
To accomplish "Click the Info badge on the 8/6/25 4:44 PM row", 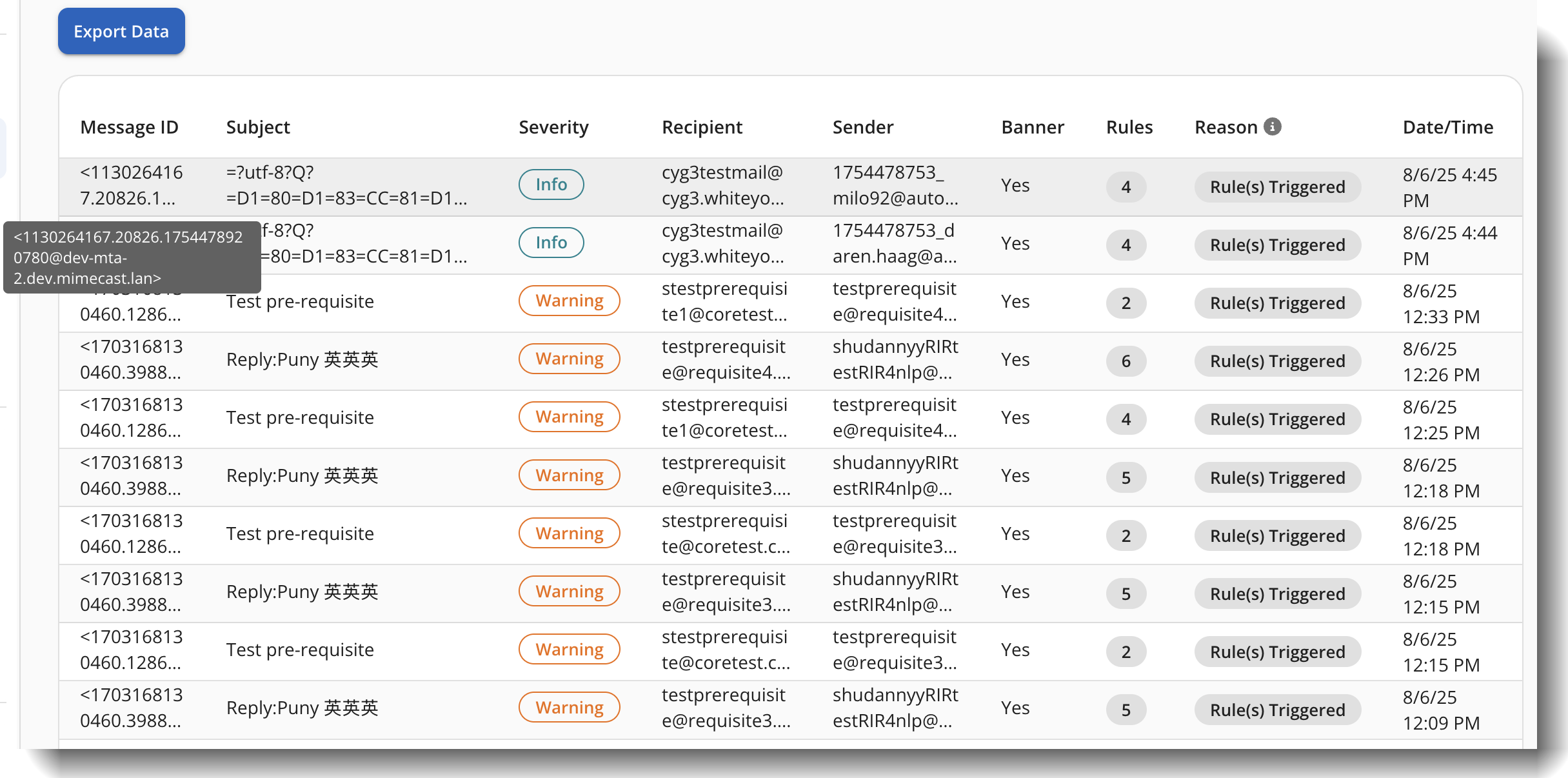I will tap(550, 242).
